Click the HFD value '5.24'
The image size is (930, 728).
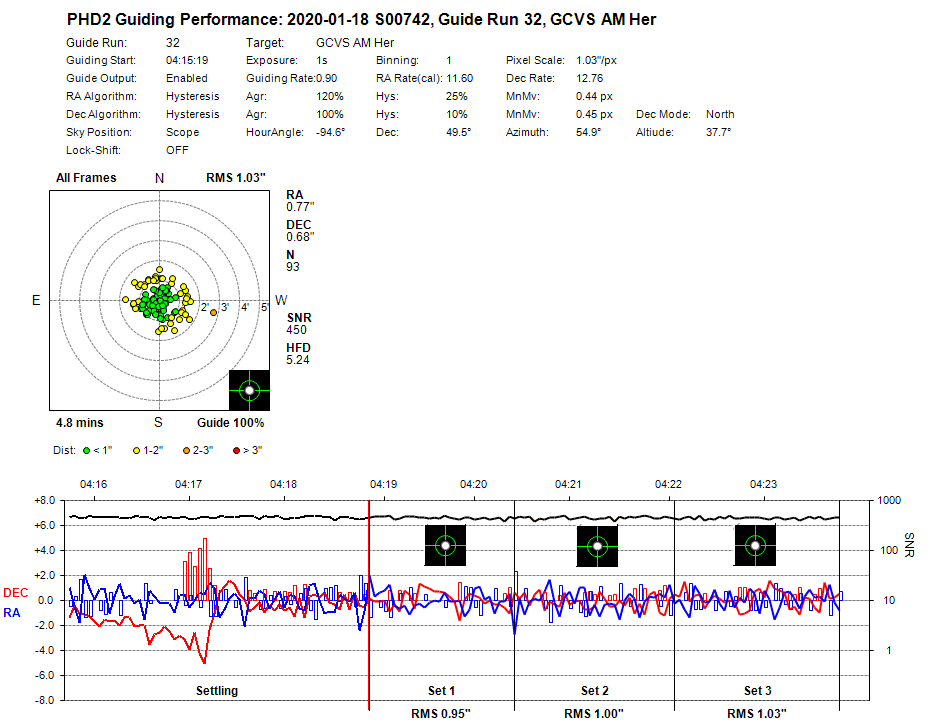click(x=298, y=360)
